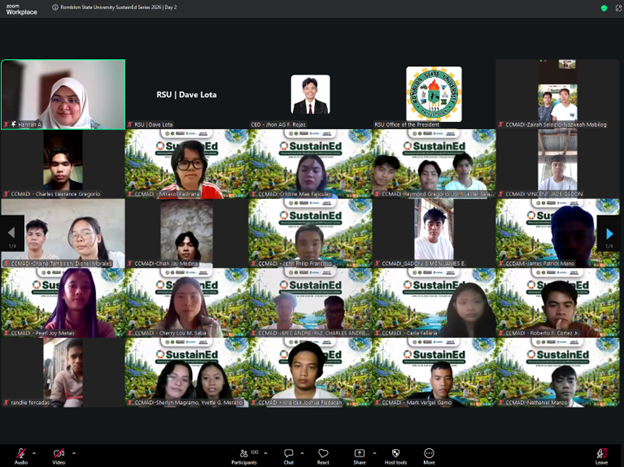Viewport: 624px width, 467px height.
Task: Open the Chat panel
Action: coord(288,453)
